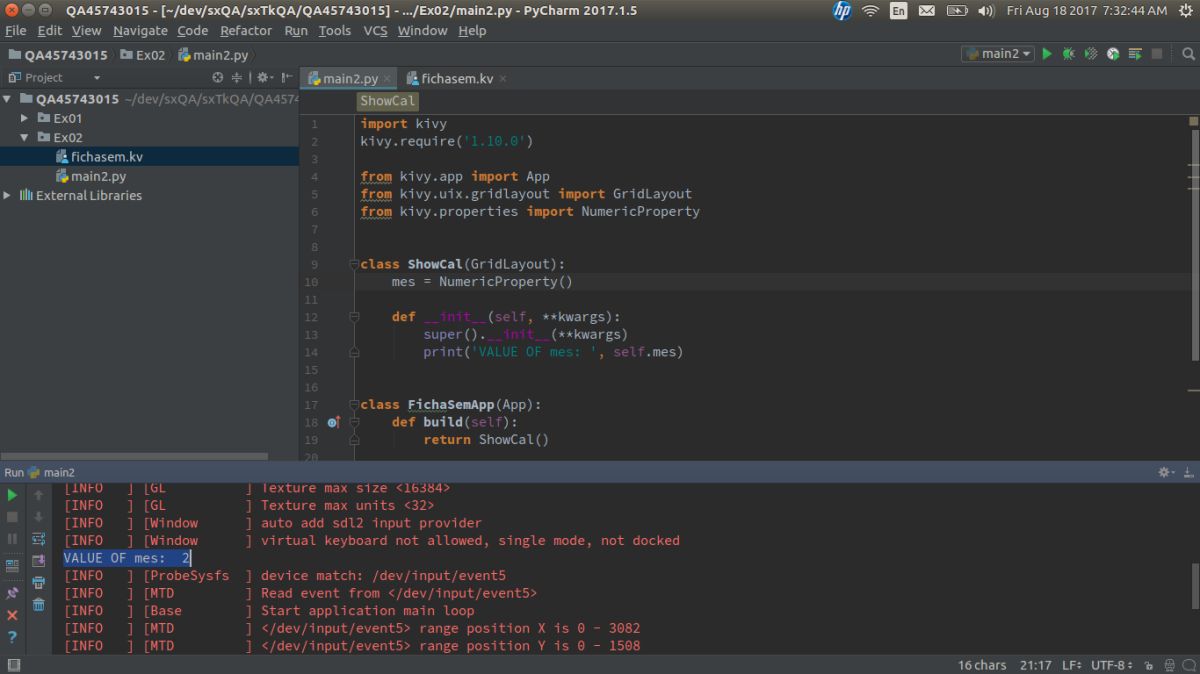The width and height of the screenshot is (1200, 674).
Task: Click the UTF-8 encoding selector in status bar
Action: click(1108, 665)
